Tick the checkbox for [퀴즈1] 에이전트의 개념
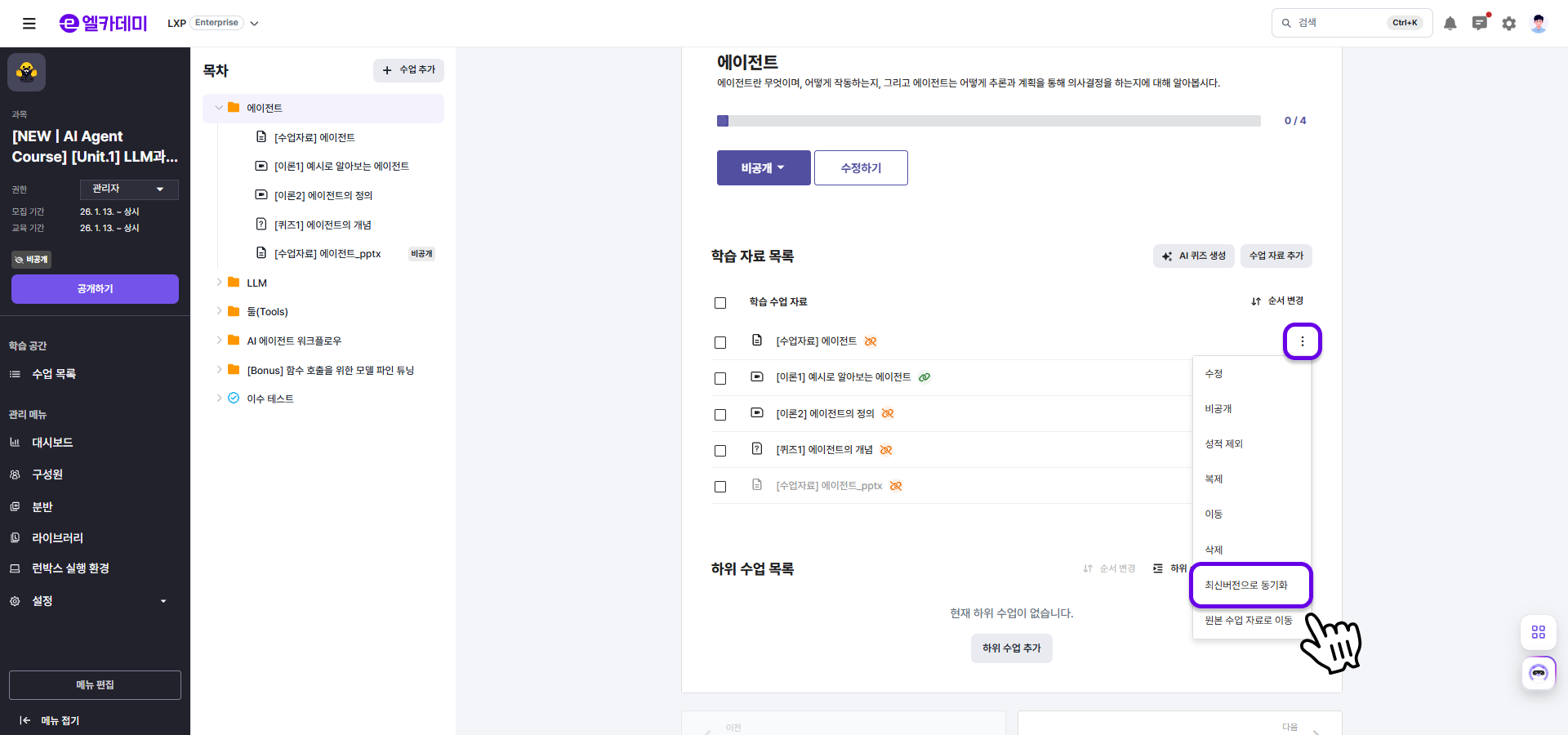This screenshot has width=1568, height=735. [719, 450]
